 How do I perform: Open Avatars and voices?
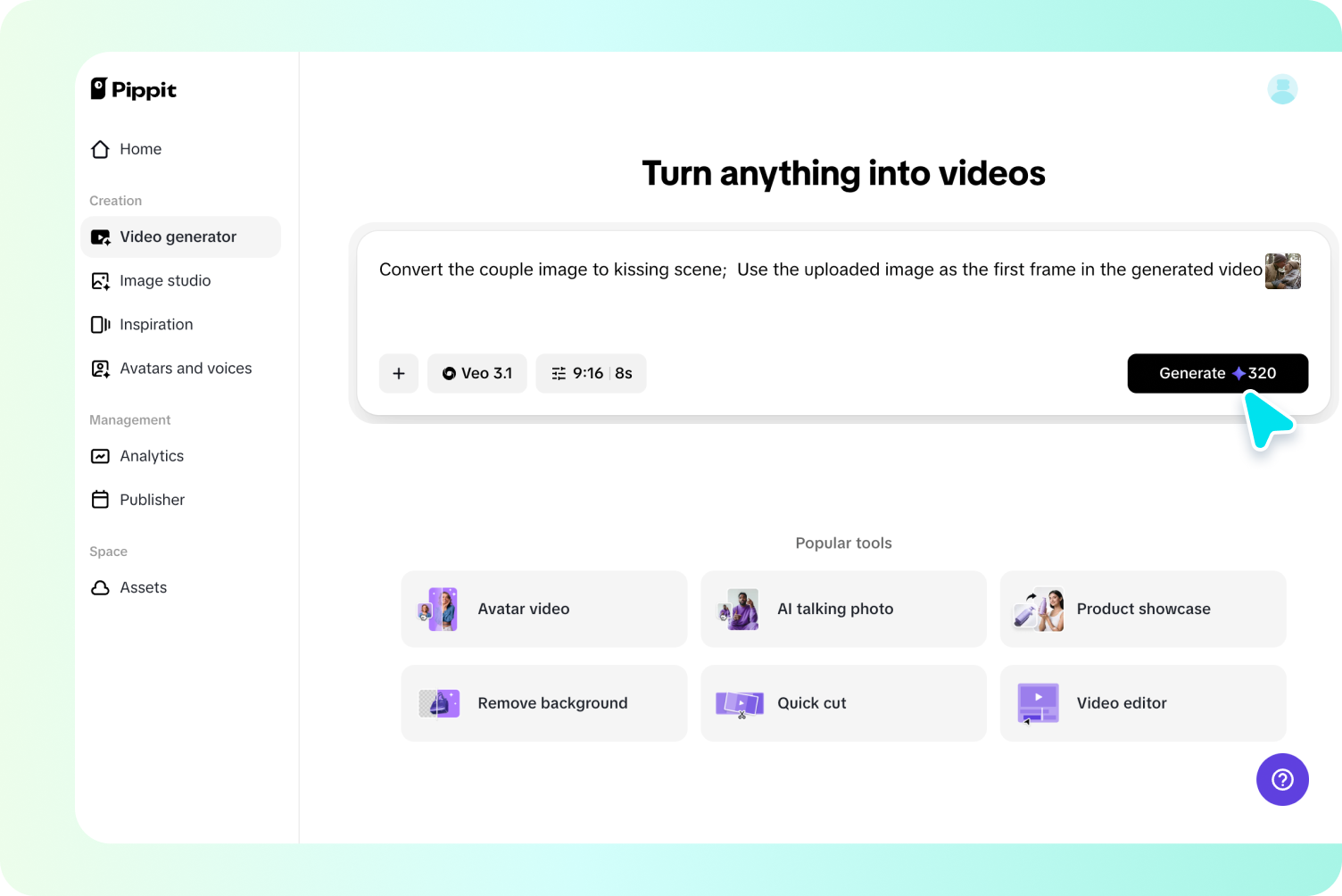(186, 368)
